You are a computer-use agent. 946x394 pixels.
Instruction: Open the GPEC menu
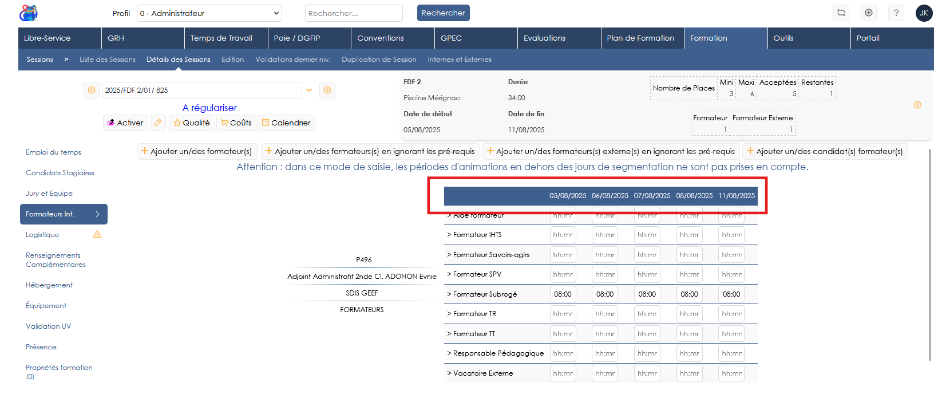coord(475,38)
